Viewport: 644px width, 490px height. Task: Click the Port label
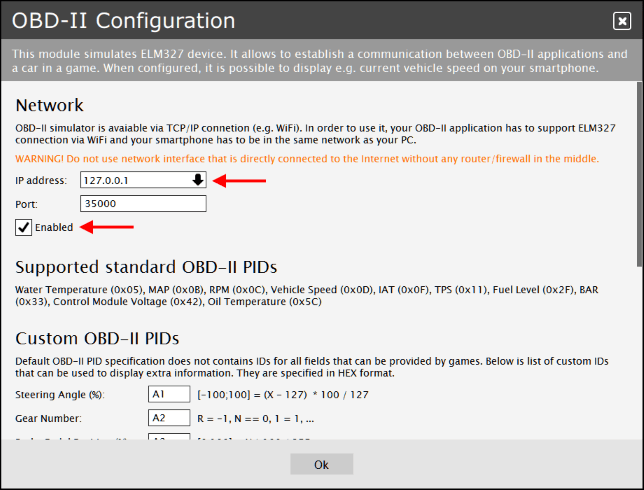(26, 204)
